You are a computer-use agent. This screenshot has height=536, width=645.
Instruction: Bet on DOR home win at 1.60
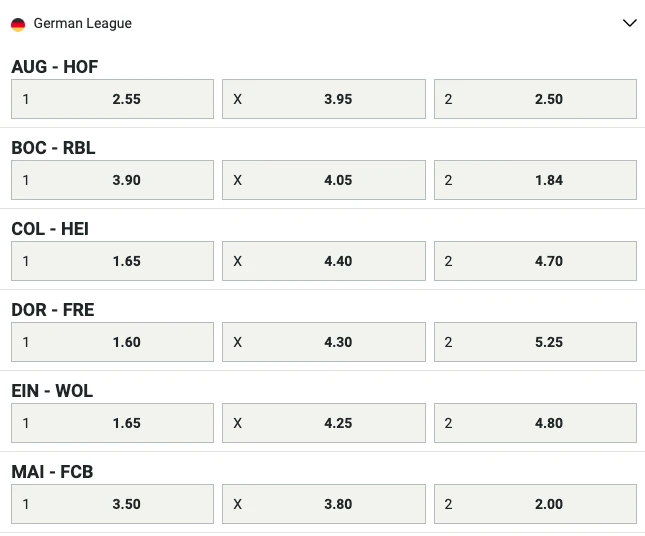[x=112, y=342]
